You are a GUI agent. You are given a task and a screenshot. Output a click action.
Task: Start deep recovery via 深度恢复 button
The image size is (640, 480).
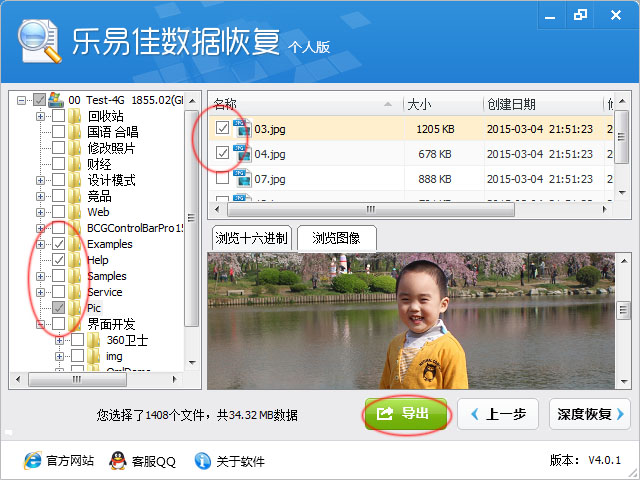point(590,414)
